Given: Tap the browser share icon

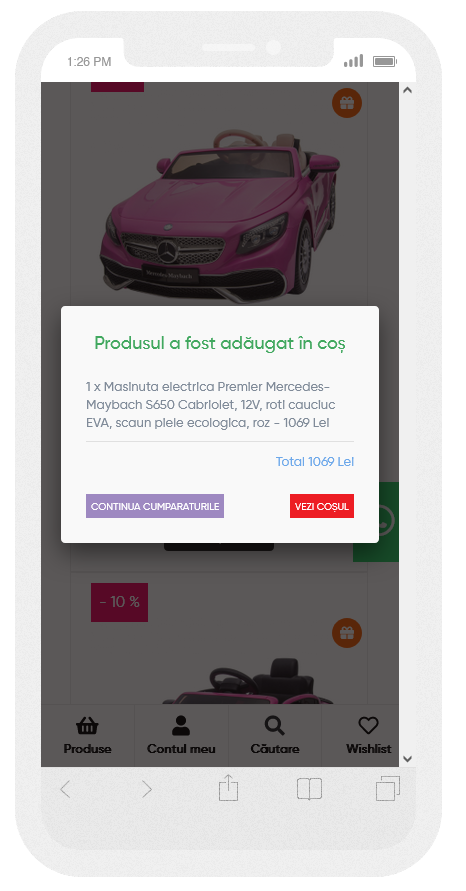Looking at the screenshot, I should [228, 788].
